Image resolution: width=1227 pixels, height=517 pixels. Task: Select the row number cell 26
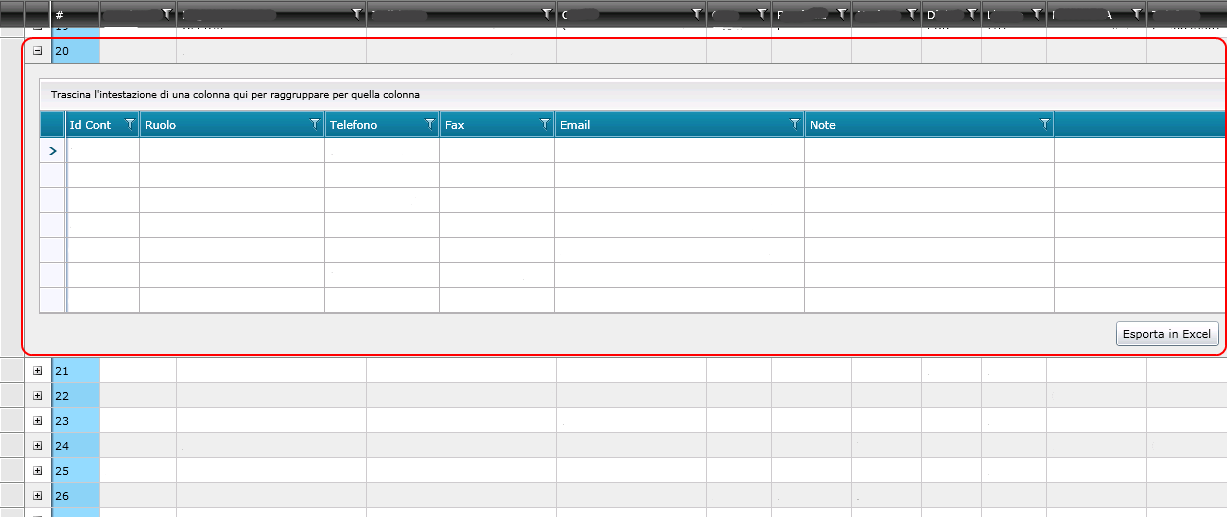[75, 495]
